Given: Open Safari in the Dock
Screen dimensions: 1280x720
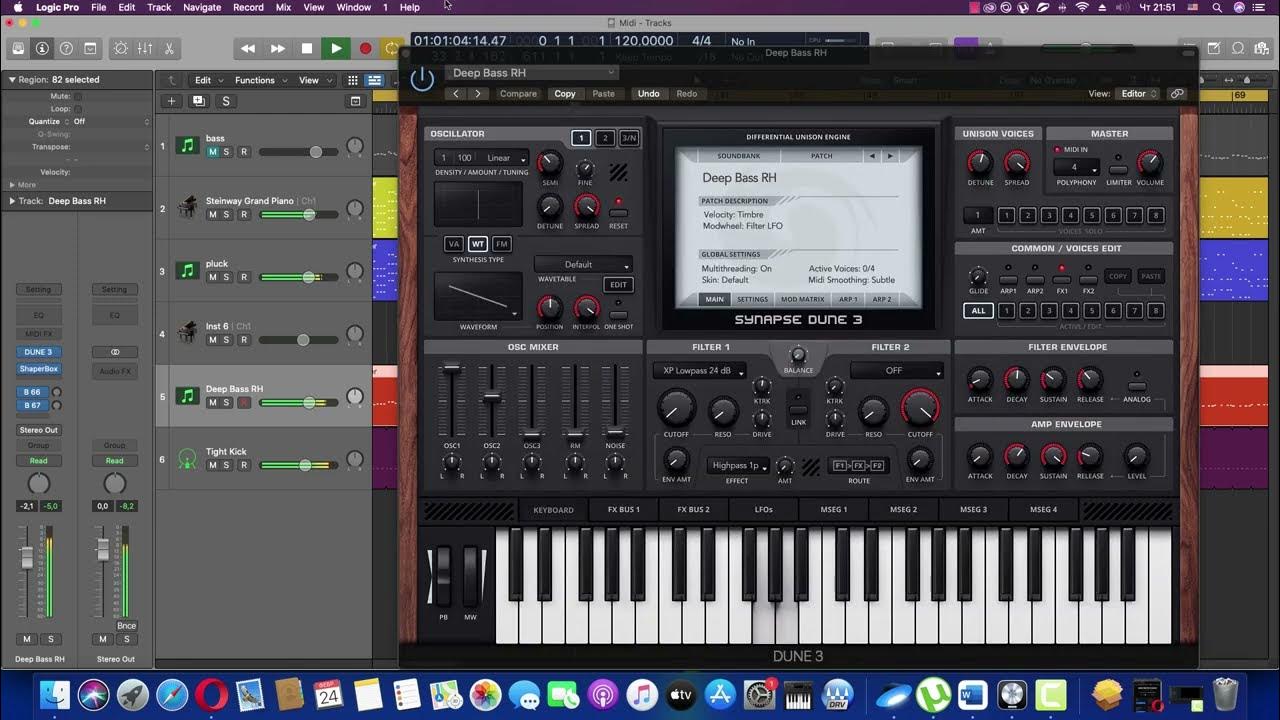Looking at the screenshot, I should (171, 694).
